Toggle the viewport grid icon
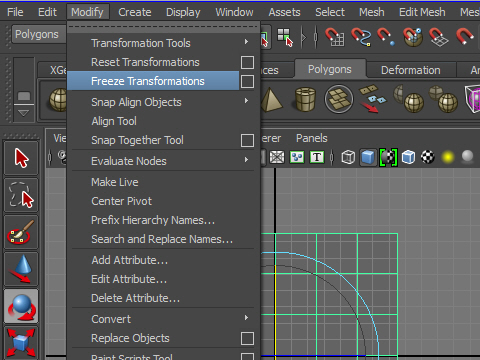The image size is (480, 360). click(x=277, y=157)
